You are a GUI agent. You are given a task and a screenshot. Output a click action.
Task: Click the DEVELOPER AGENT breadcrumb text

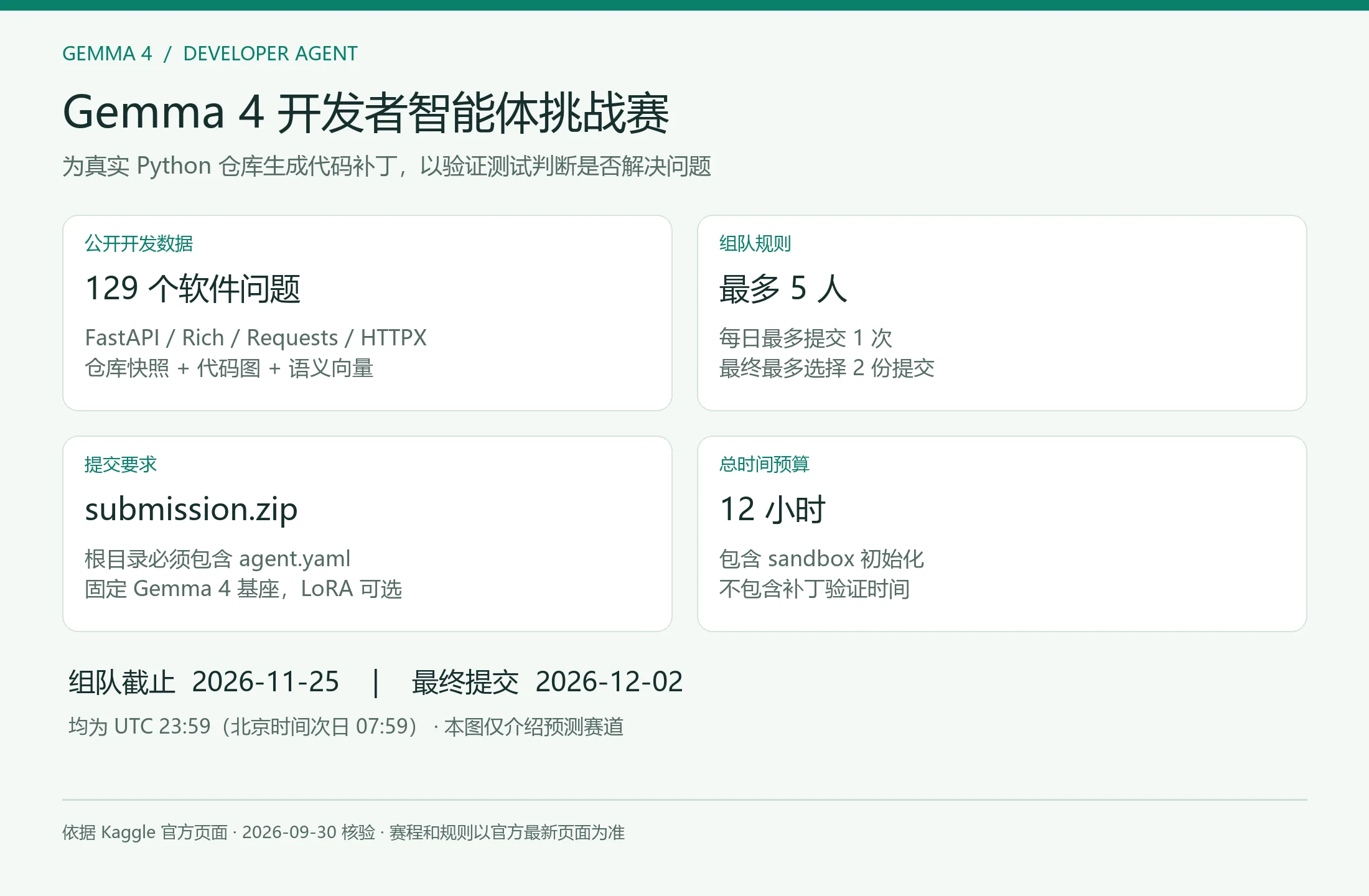click(x=270, y=54)
